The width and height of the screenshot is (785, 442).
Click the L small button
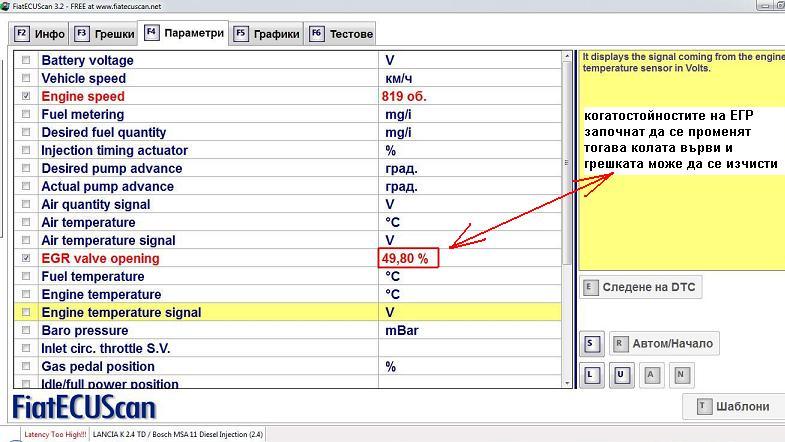point(591,375)
